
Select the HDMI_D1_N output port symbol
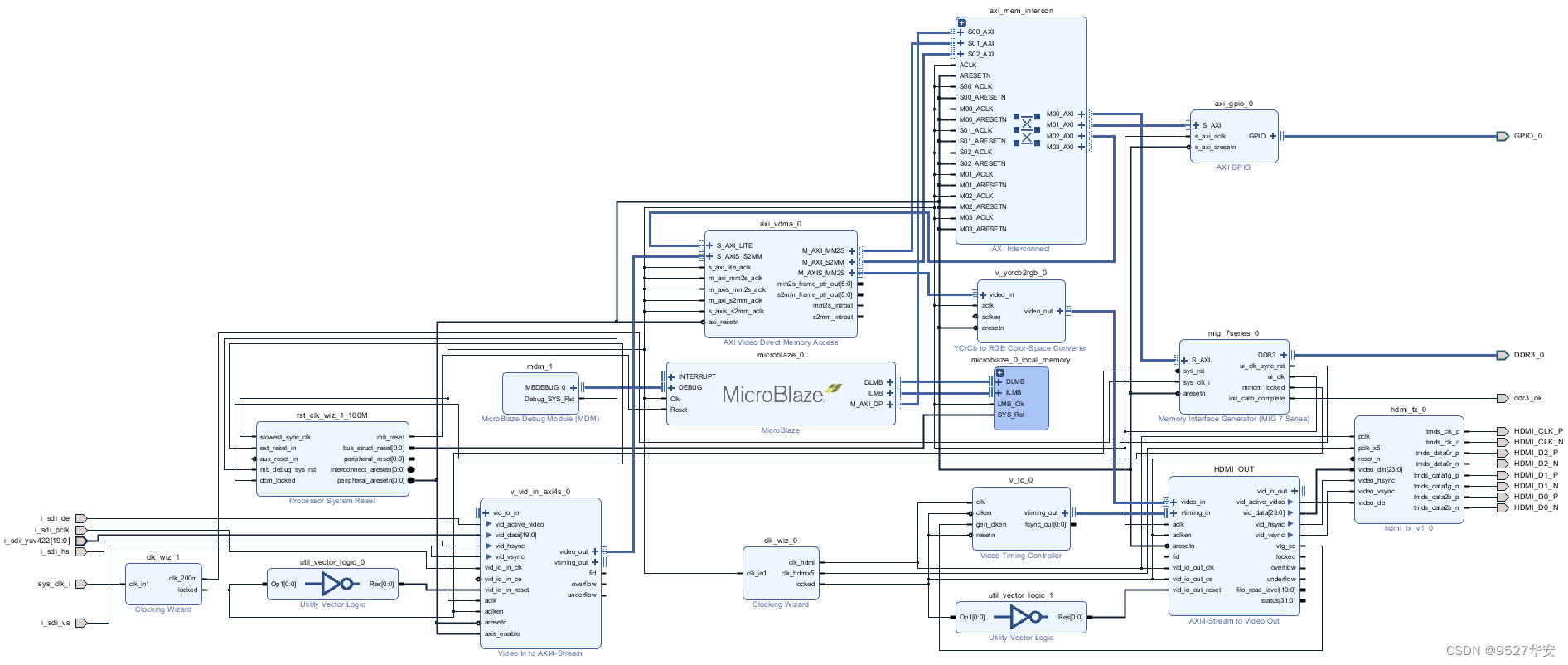1503,486
